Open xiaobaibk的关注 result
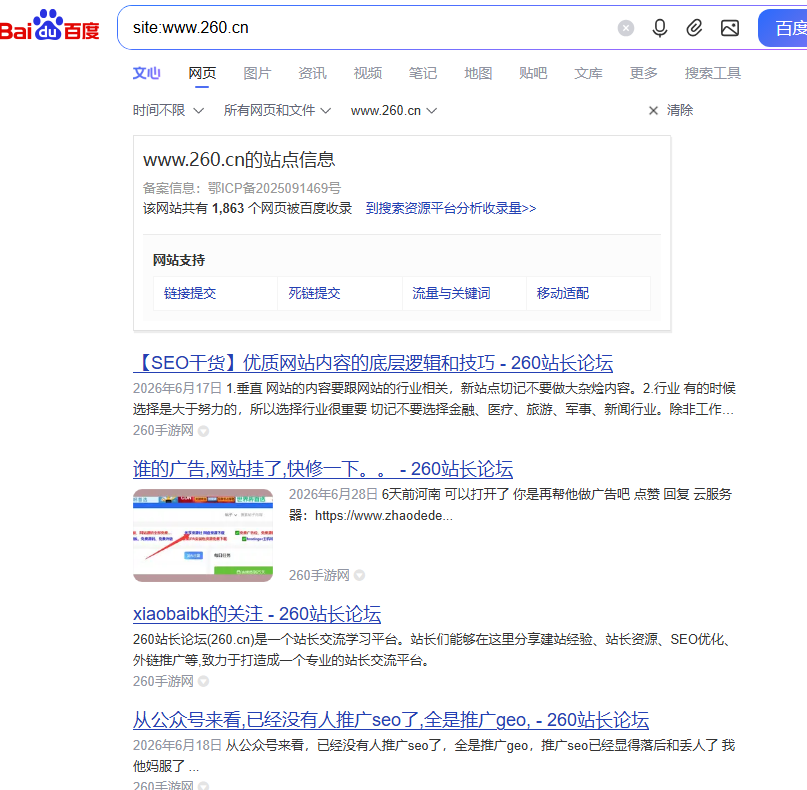This screenshot has height=790, width=807. 257,614
